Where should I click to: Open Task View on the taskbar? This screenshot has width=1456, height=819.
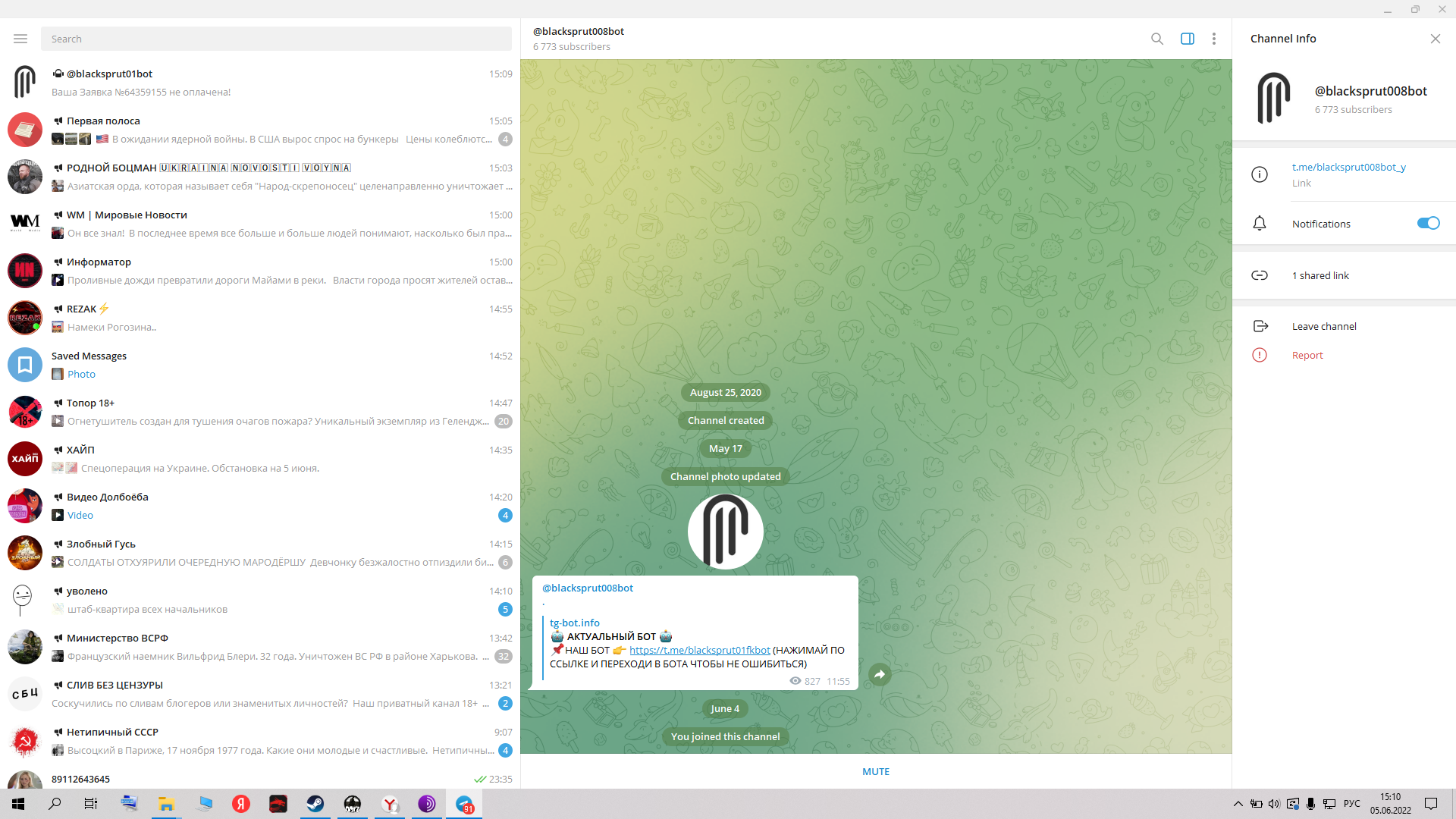click(x=91, y=804)
